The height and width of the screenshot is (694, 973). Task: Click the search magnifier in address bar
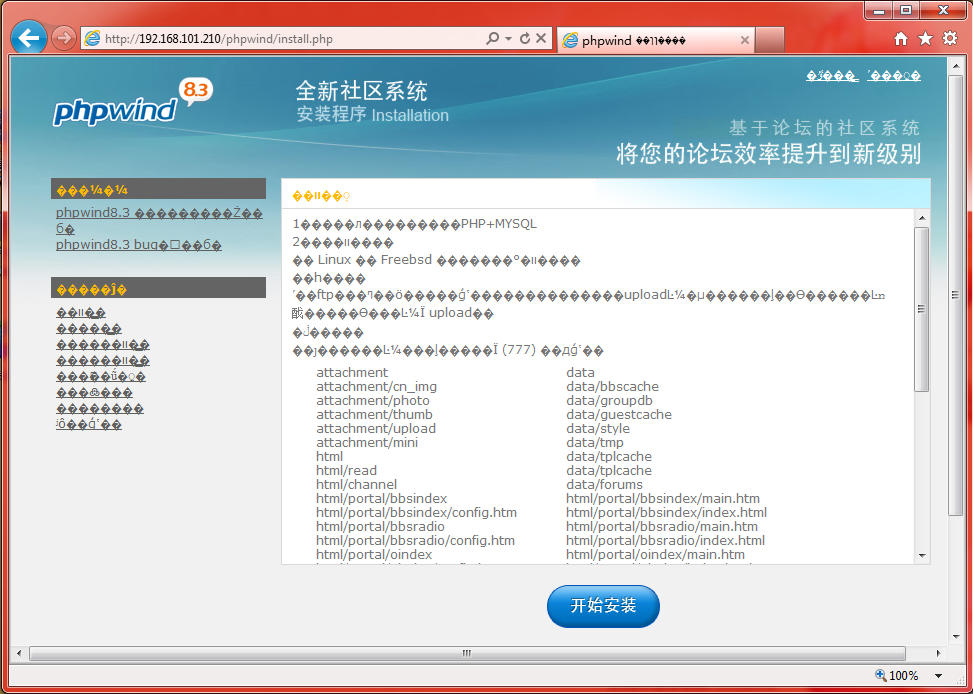(493, 38)
